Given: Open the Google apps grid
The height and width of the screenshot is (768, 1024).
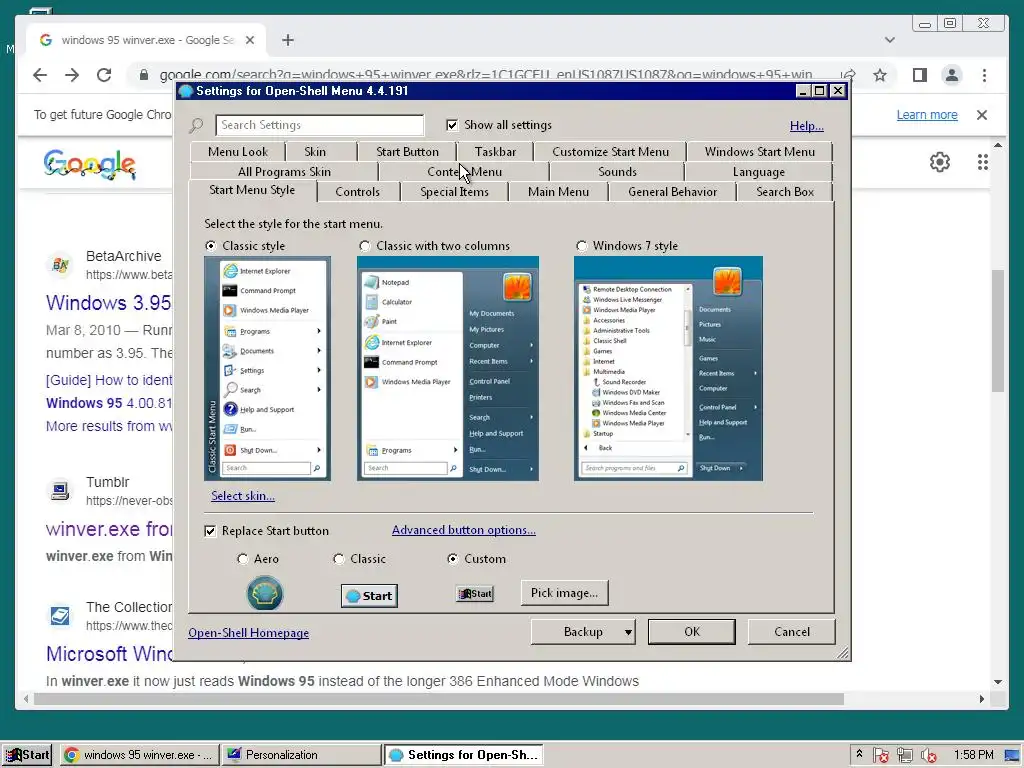Looking at the screenshot, I should pyautogui.click(x=983, y=162).
